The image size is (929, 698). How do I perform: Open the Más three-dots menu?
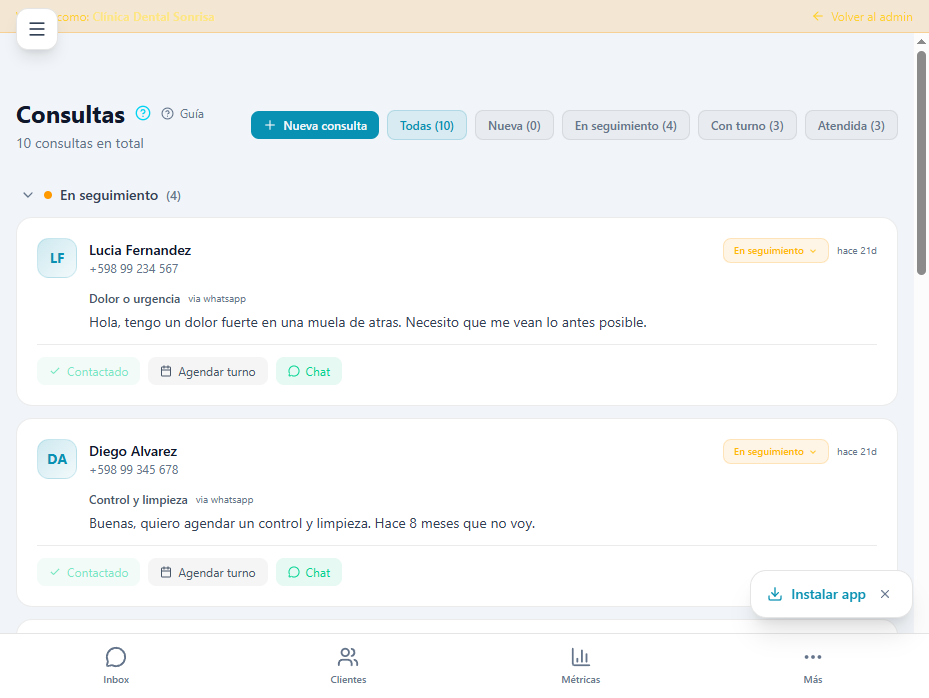[812, 665]
